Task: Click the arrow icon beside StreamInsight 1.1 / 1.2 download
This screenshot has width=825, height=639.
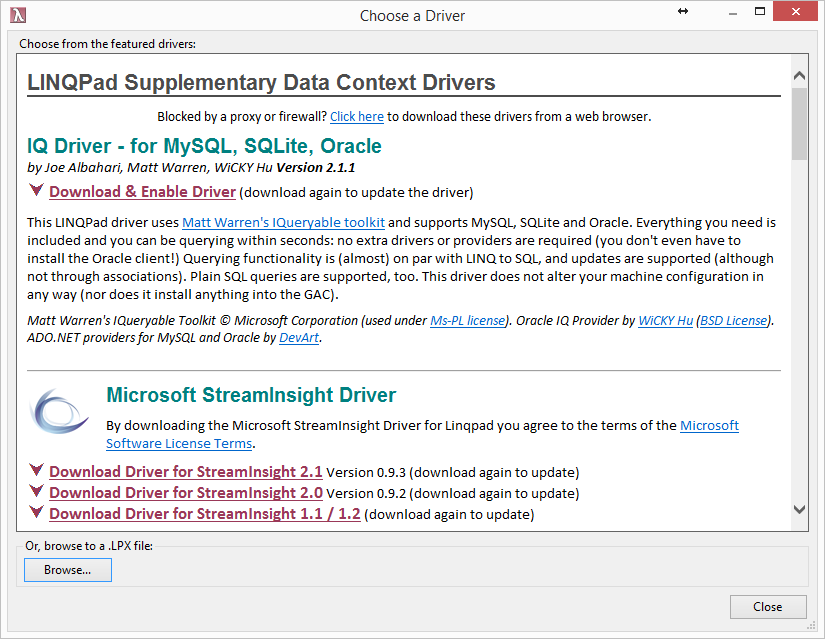Action: [36, 511]
